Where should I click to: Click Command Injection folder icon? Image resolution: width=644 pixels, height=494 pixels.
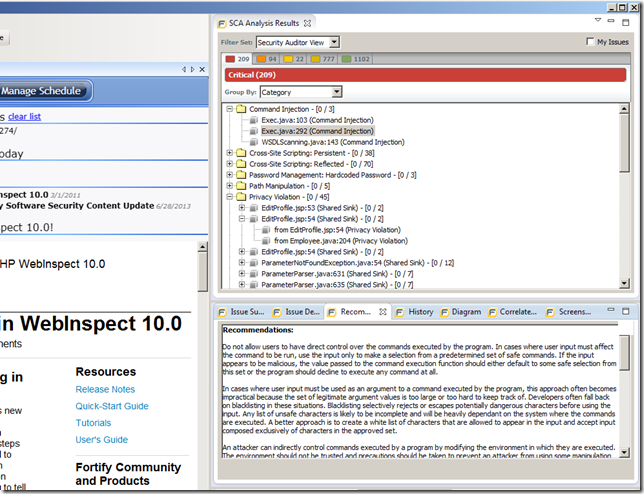coord(241,109)
